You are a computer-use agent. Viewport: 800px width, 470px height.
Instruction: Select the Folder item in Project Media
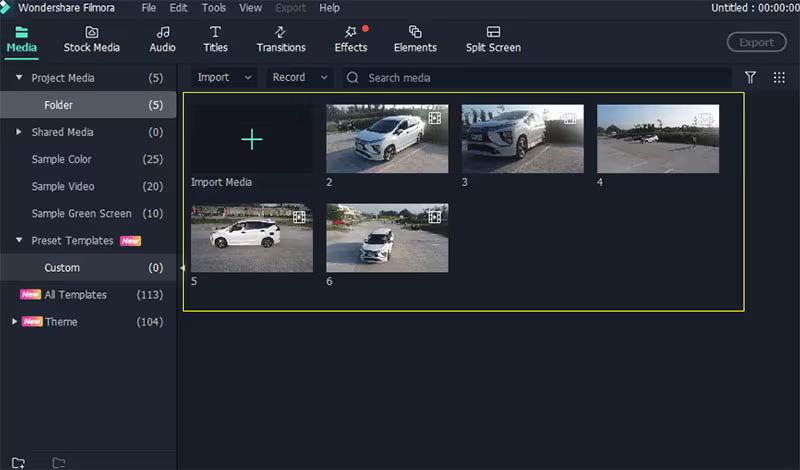[x=88, y=105]
